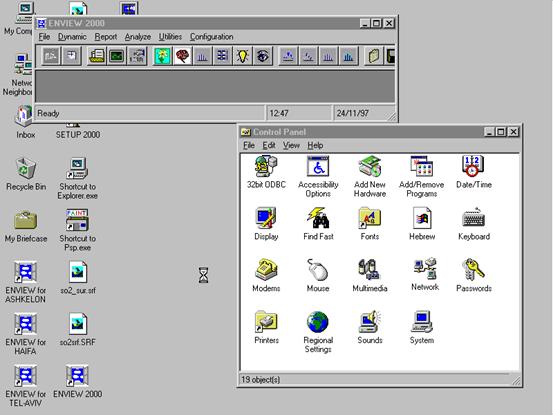Select the so2srf.SRF file icon
The width and height of the screenshot is (553, 415).
coord(78,329)
